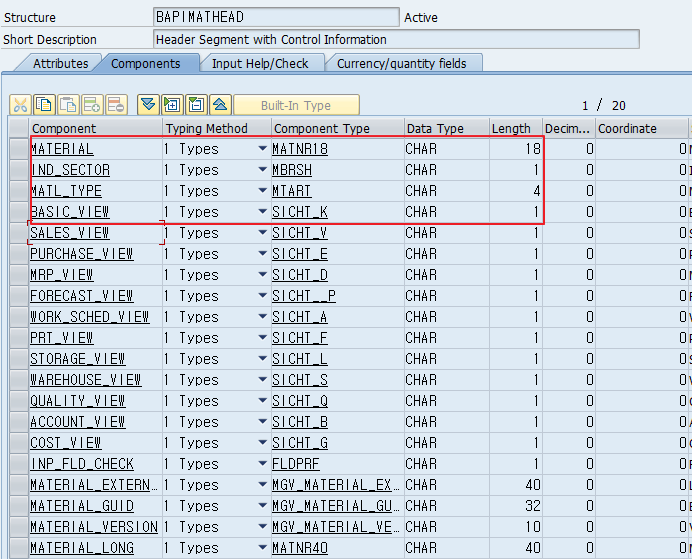The width and height of the screenshot is (692, 559).
Task: Click the Length column header
Action: pos(516,128)
